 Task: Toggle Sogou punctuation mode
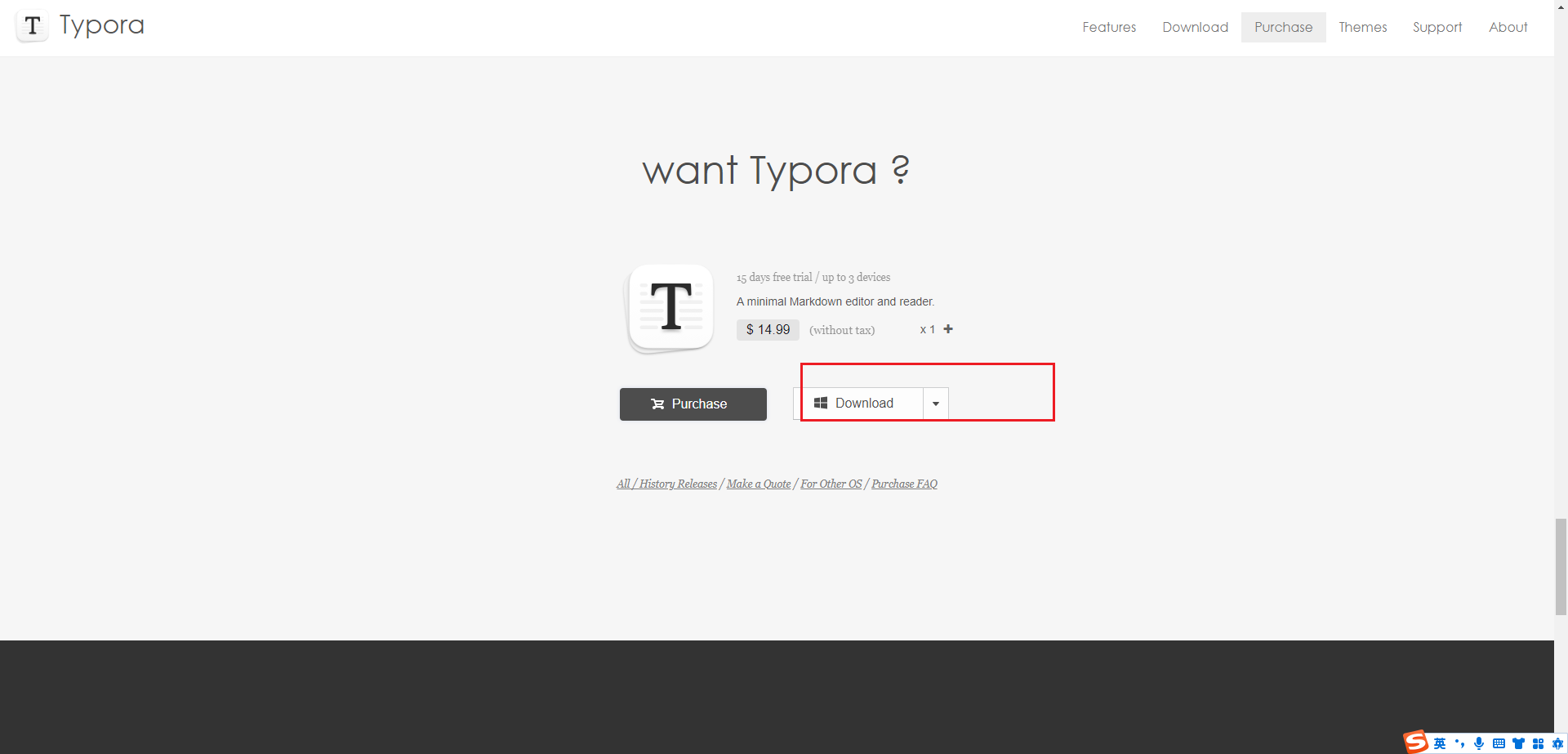click(x=1459, y=743)
